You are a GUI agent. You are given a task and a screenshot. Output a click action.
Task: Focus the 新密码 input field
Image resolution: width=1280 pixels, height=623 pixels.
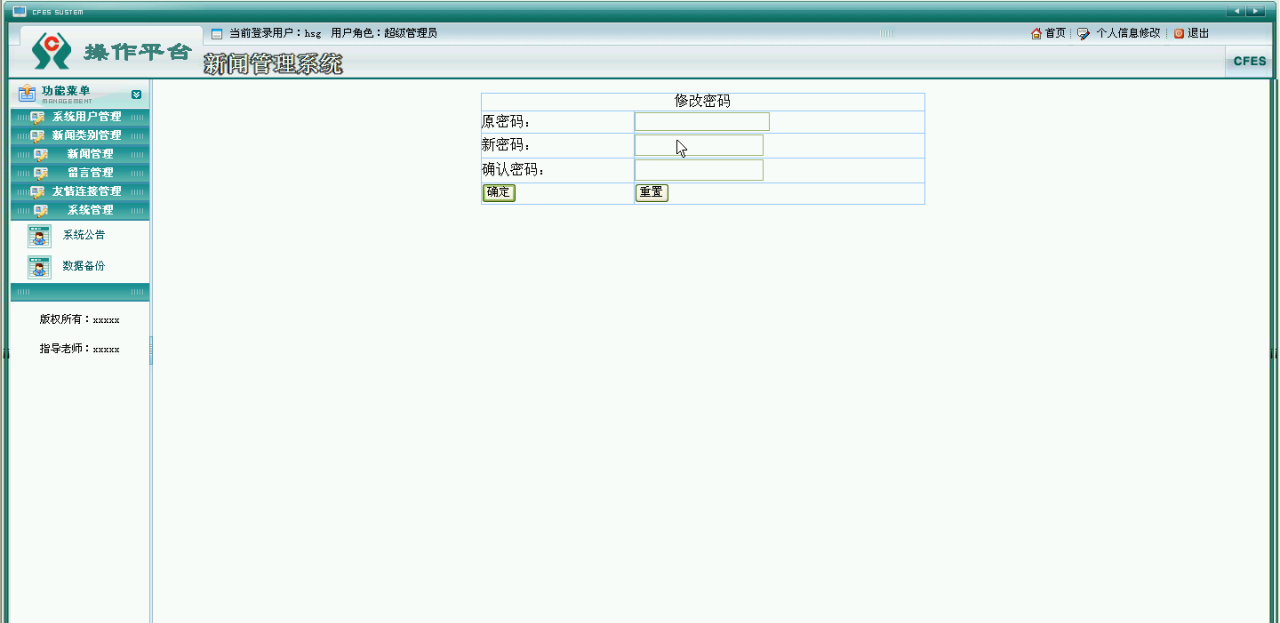[x=699, y=146]
